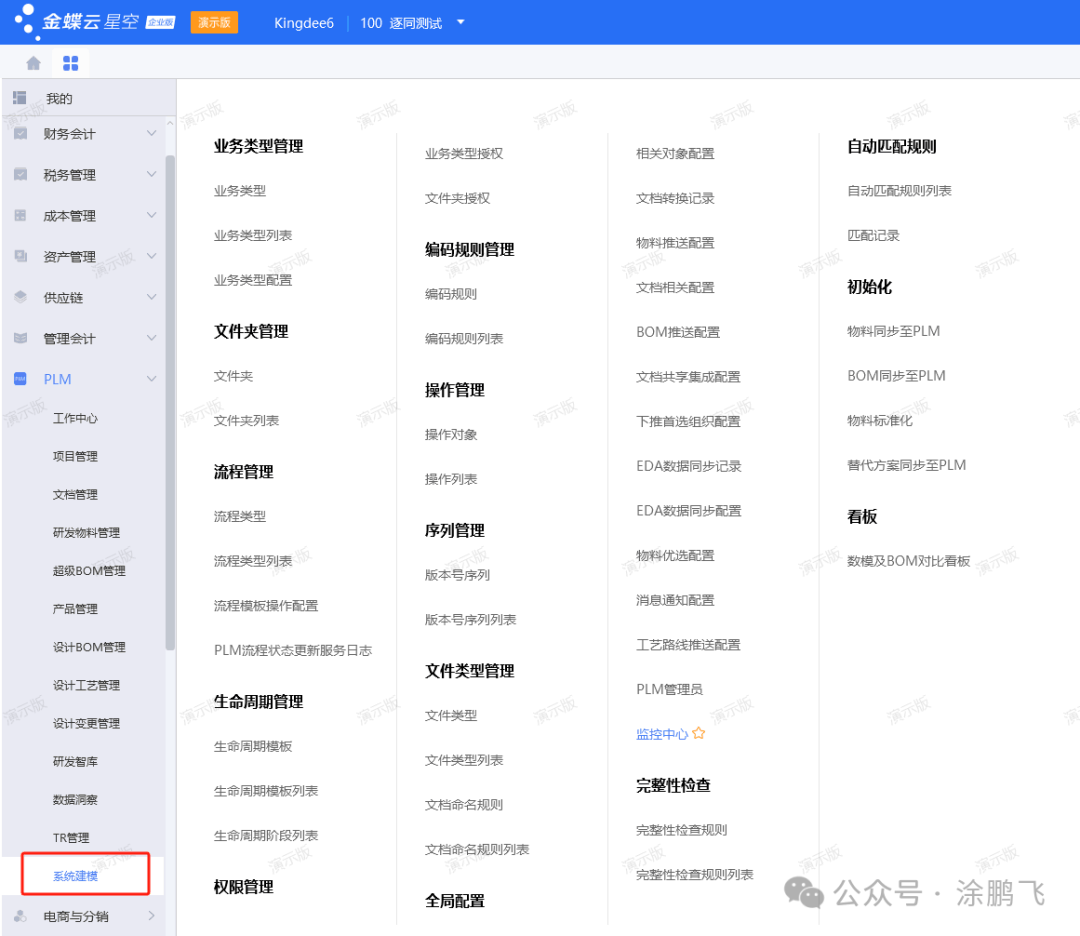
Task: Open 我的 section in sidebar
Action: pos(59,99)
